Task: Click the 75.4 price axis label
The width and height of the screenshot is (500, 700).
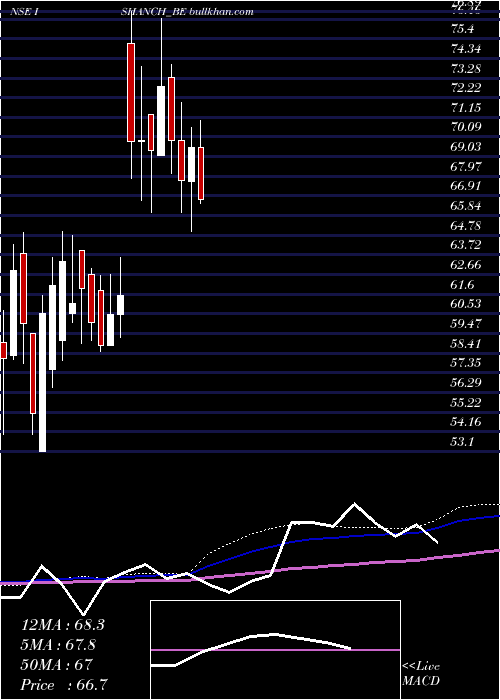Action: [462, 29]
